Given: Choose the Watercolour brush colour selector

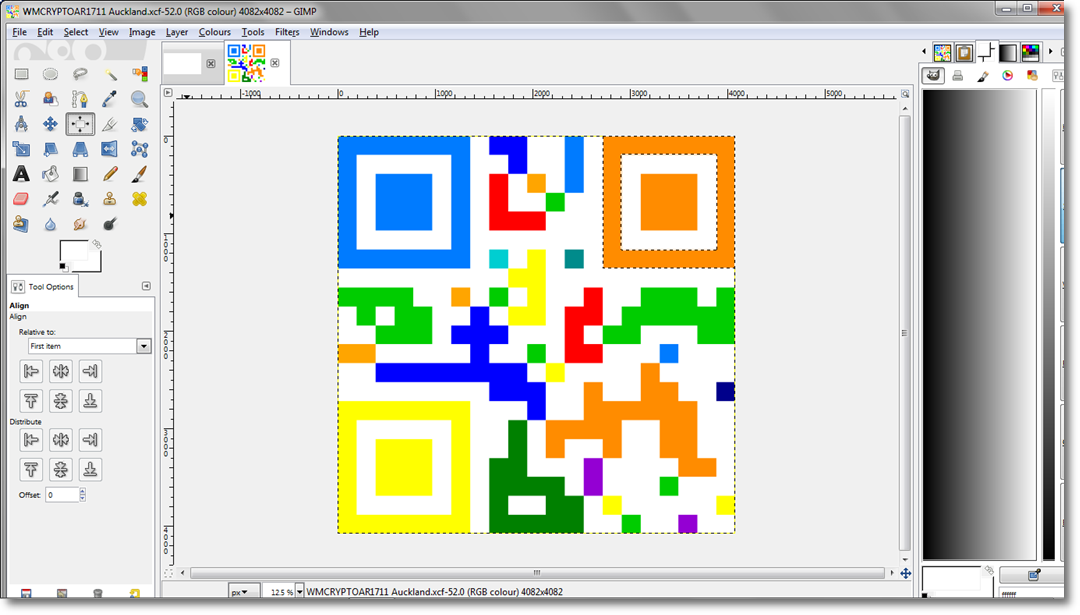Looking at the screenshot, I should (x=983, y=76).
